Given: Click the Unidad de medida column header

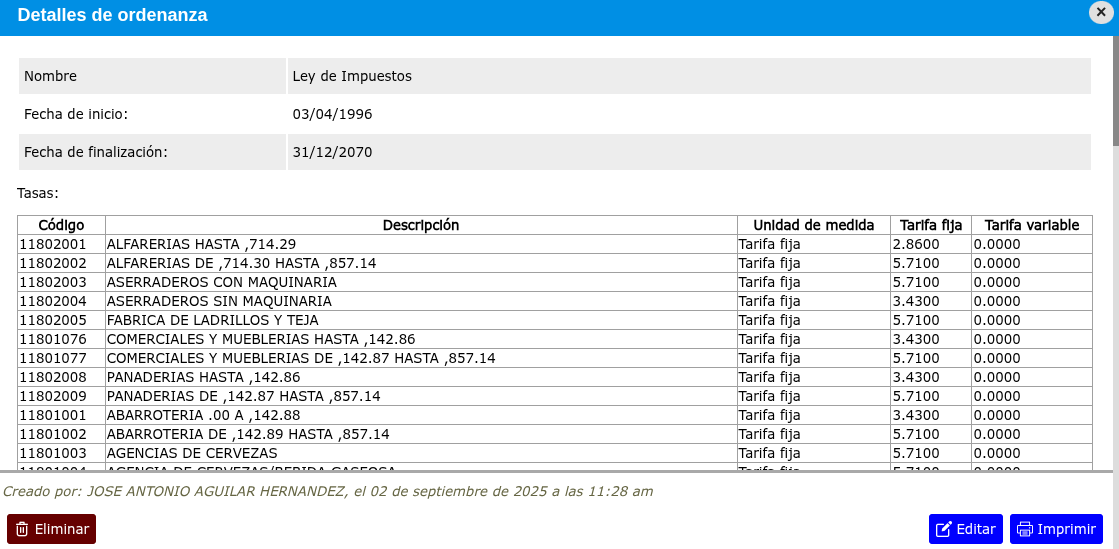Looking at the screenshot, I should [x=814, y=226].
